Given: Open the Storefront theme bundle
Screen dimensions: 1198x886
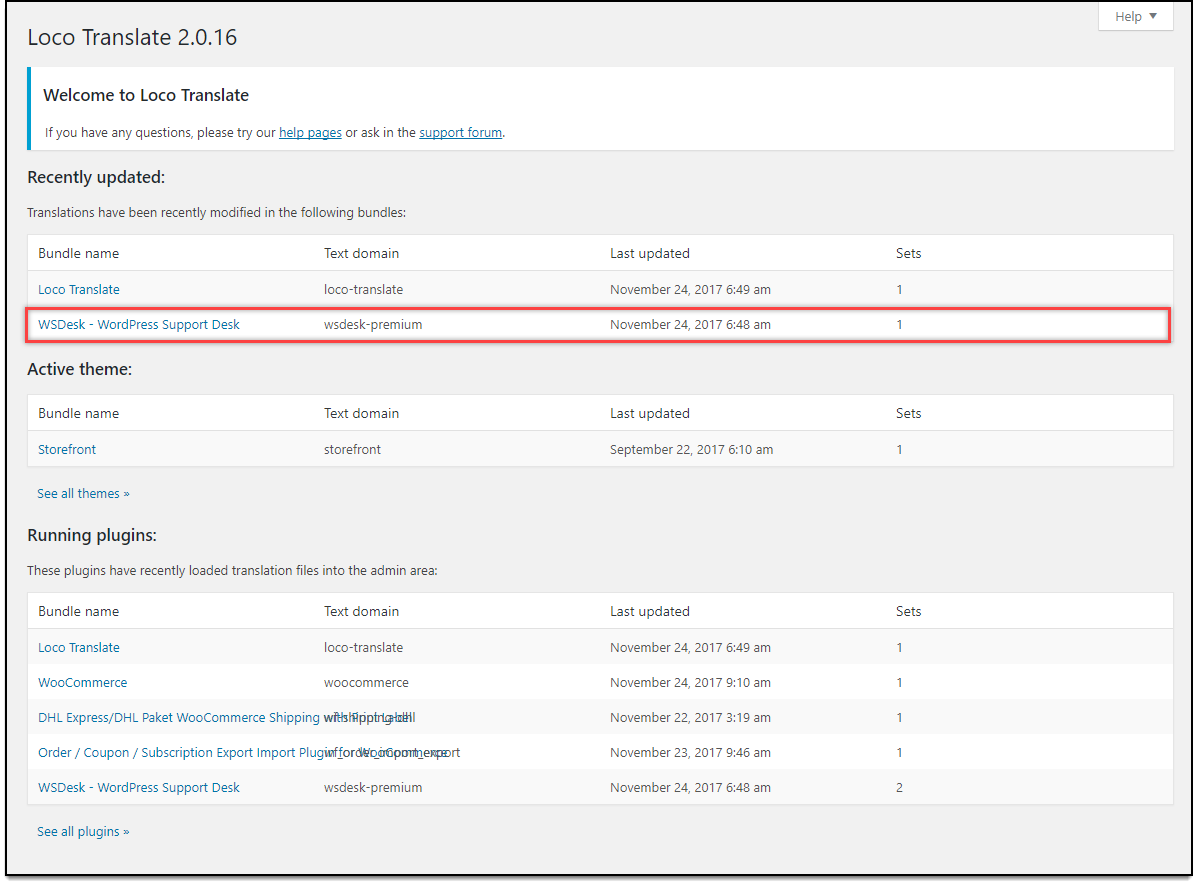Looking at the screenshot, I should coord(67,450).
